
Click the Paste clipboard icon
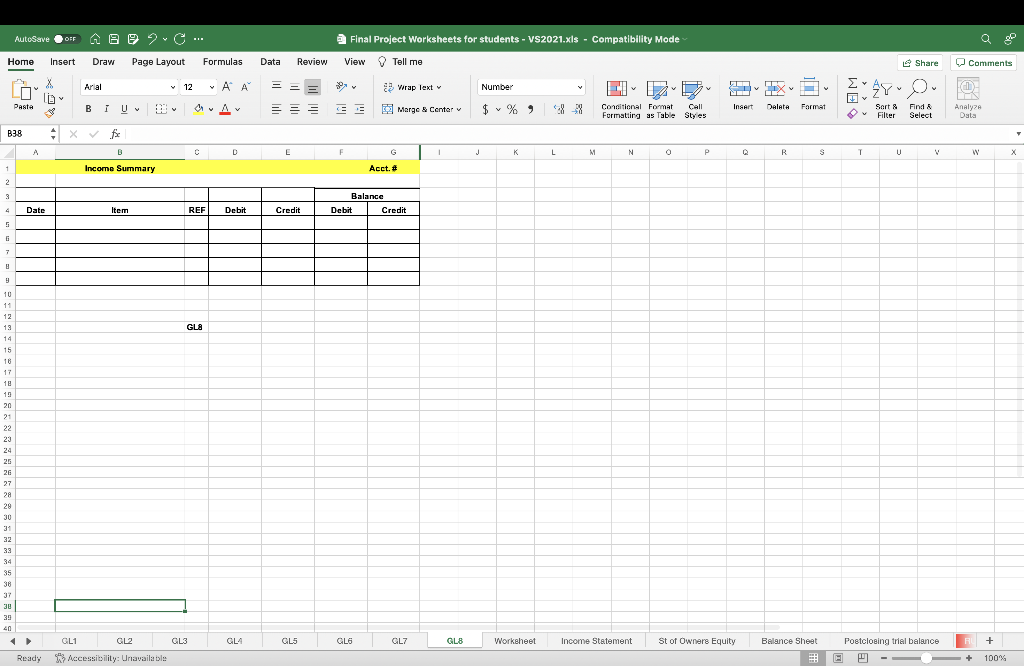point(22,91)
